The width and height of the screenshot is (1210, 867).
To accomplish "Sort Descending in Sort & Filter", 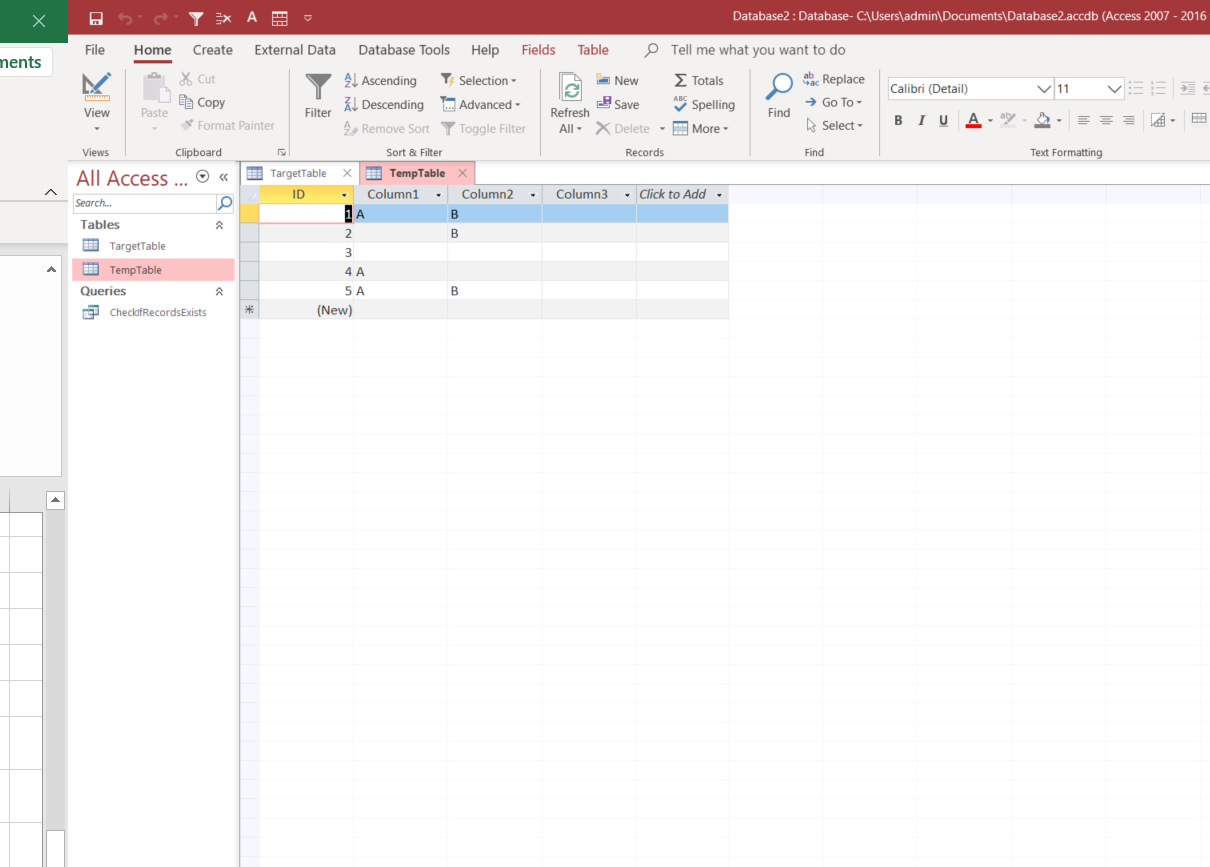I will (x=384, y=105).
